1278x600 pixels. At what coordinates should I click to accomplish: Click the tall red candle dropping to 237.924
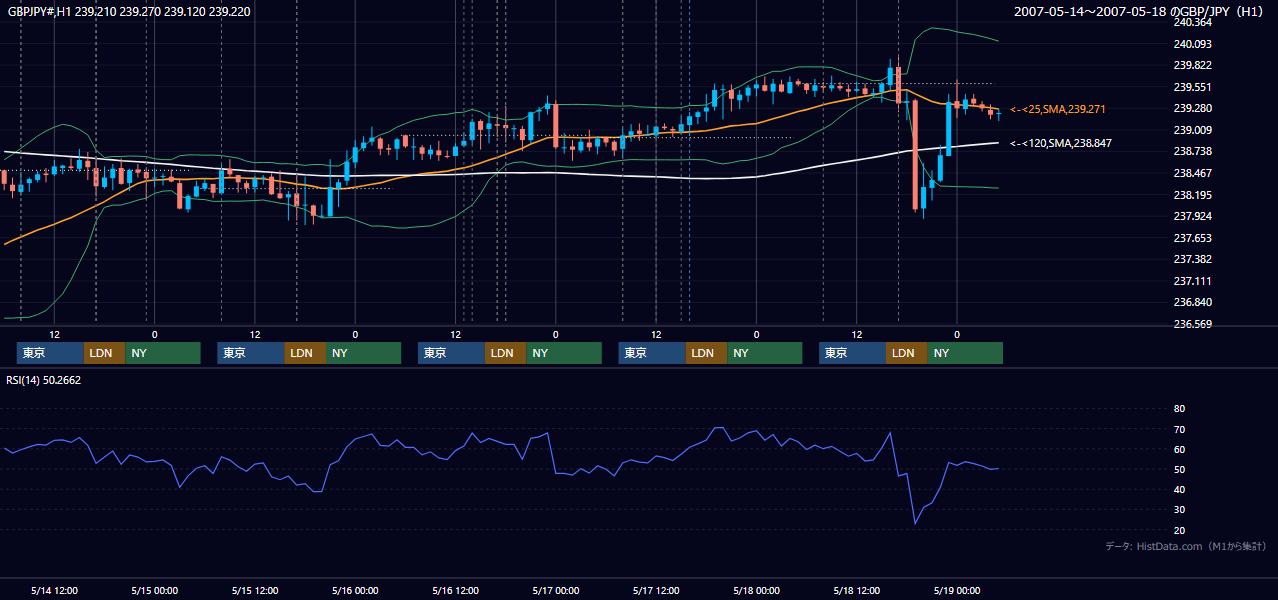(x=915, y=153)
